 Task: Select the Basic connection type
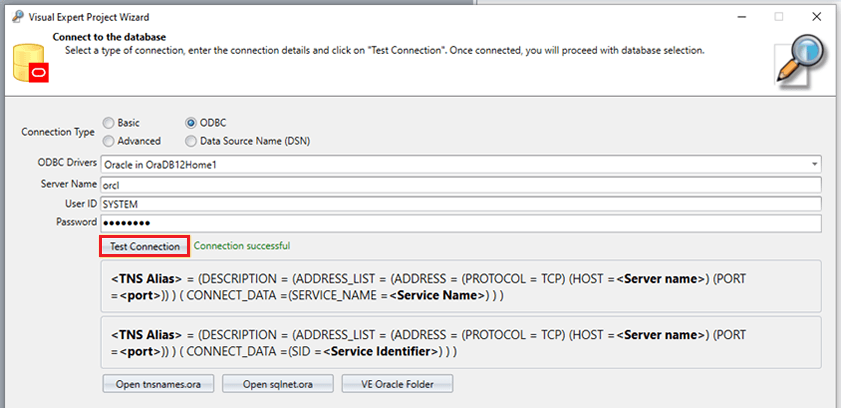coord(108,123)
